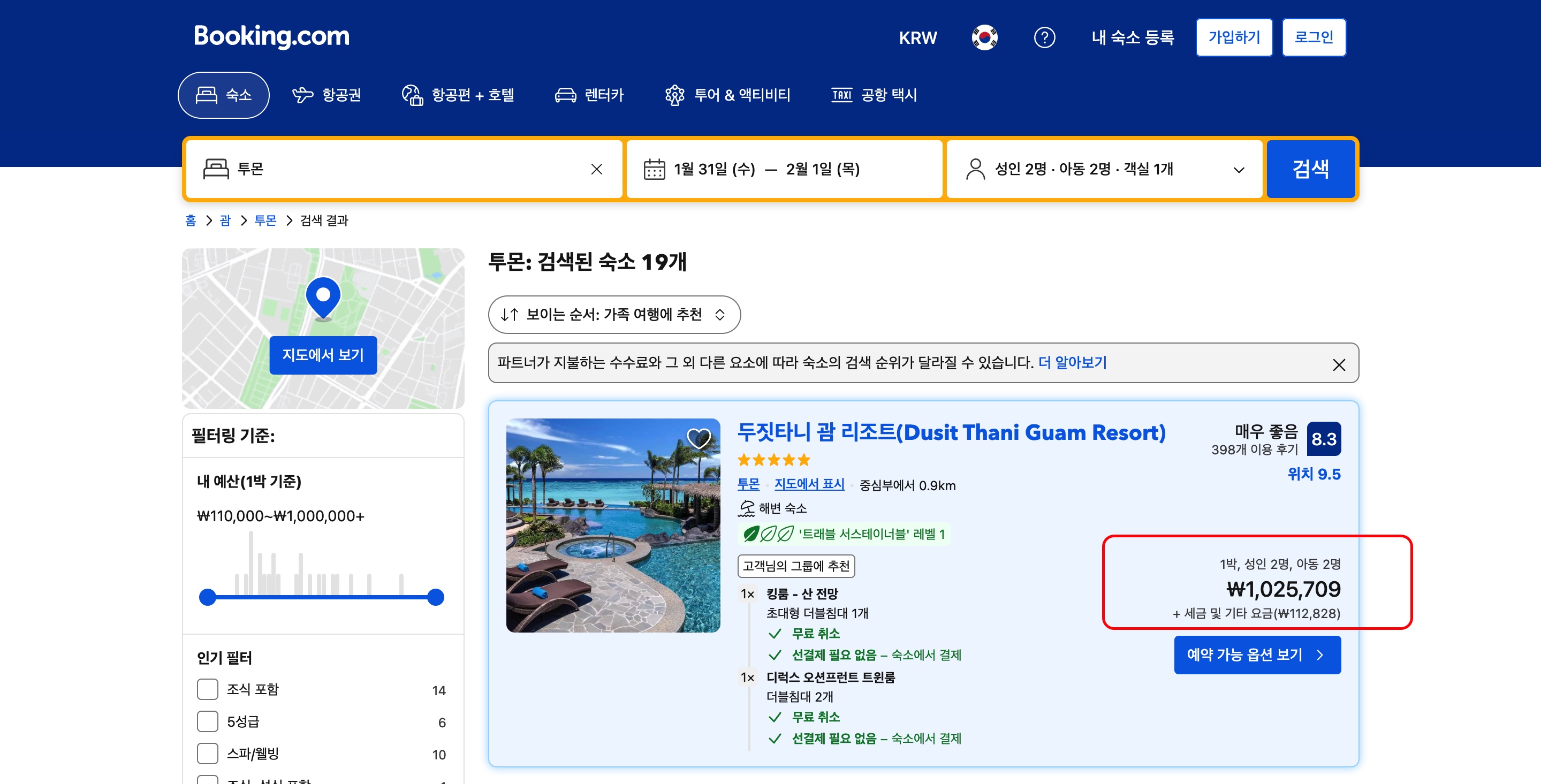This screenshot has height=784, width=1541.
Task: Open the 보이는 순서 sort dropdown
Action: click(614, 315)
